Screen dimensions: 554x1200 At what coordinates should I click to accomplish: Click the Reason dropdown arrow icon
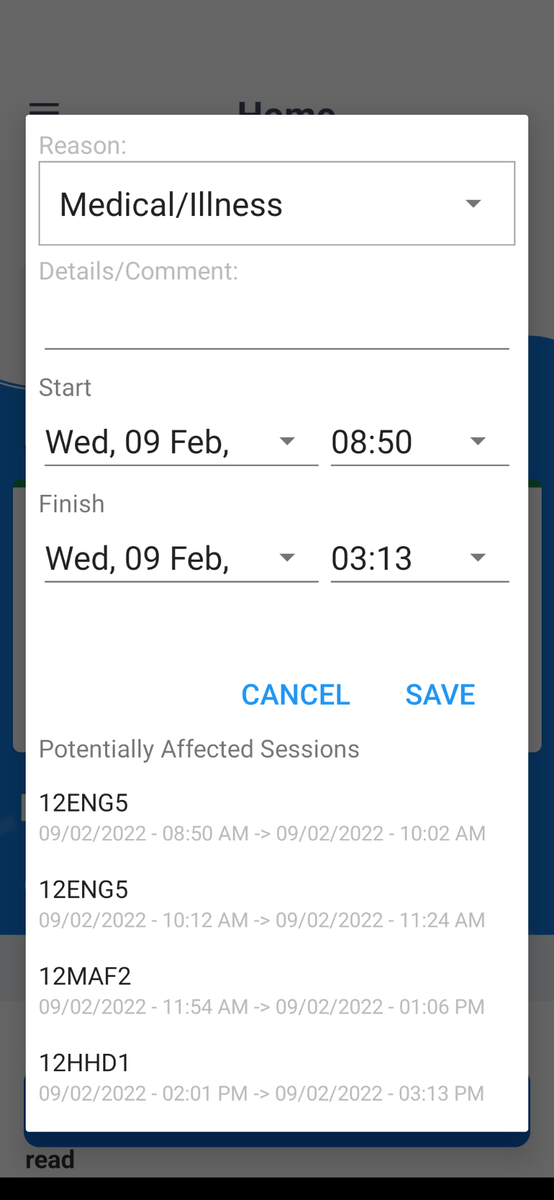[474, 204]
